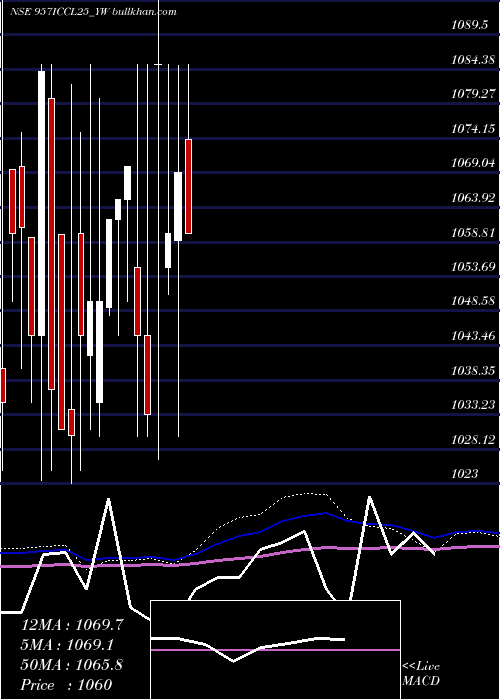Click the 12MA : 1069.7 reading
The width and height of the screenshot is (500, 700).
tap(72, 625)
